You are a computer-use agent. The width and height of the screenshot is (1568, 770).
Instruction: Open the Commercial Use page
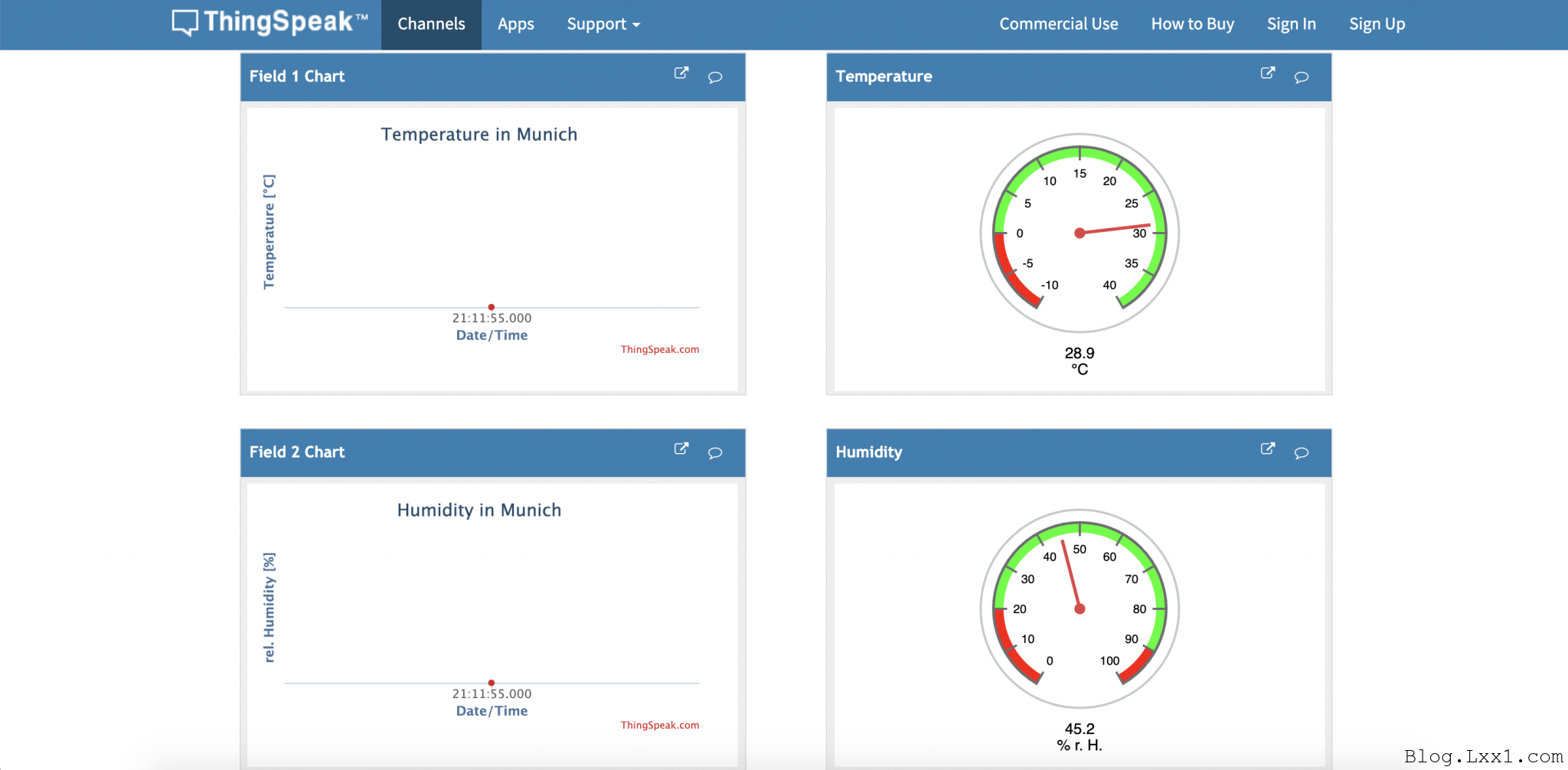tap(1059, 24)
